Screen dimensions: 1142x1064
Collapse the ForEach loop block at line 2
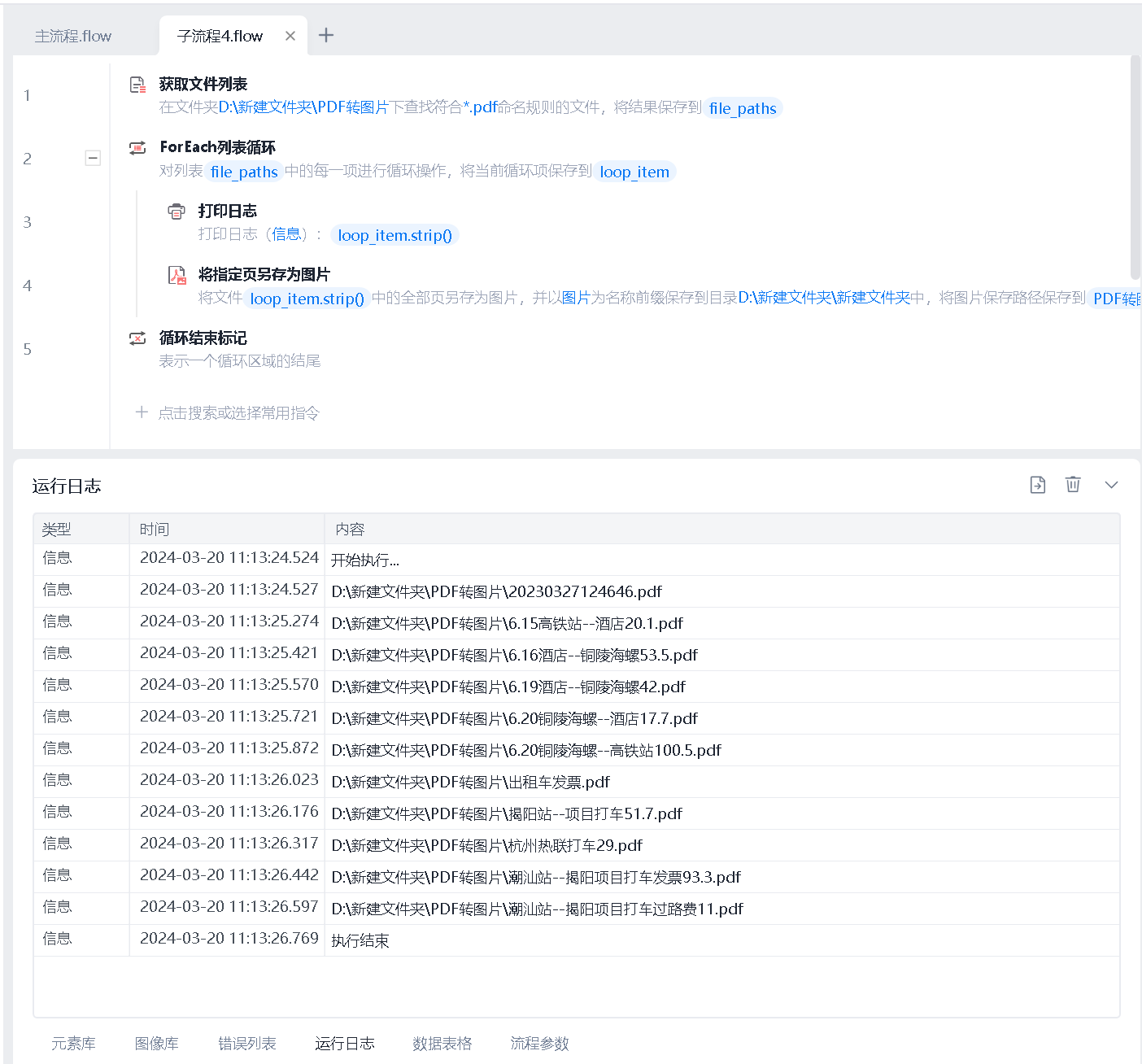pos(93,158)
